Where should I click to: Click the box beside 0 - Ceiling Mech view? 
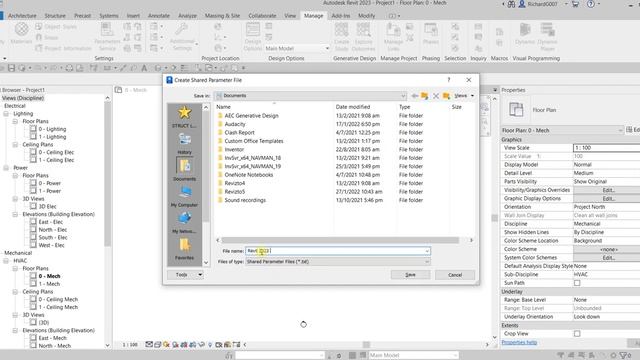(x=33, y=299)
